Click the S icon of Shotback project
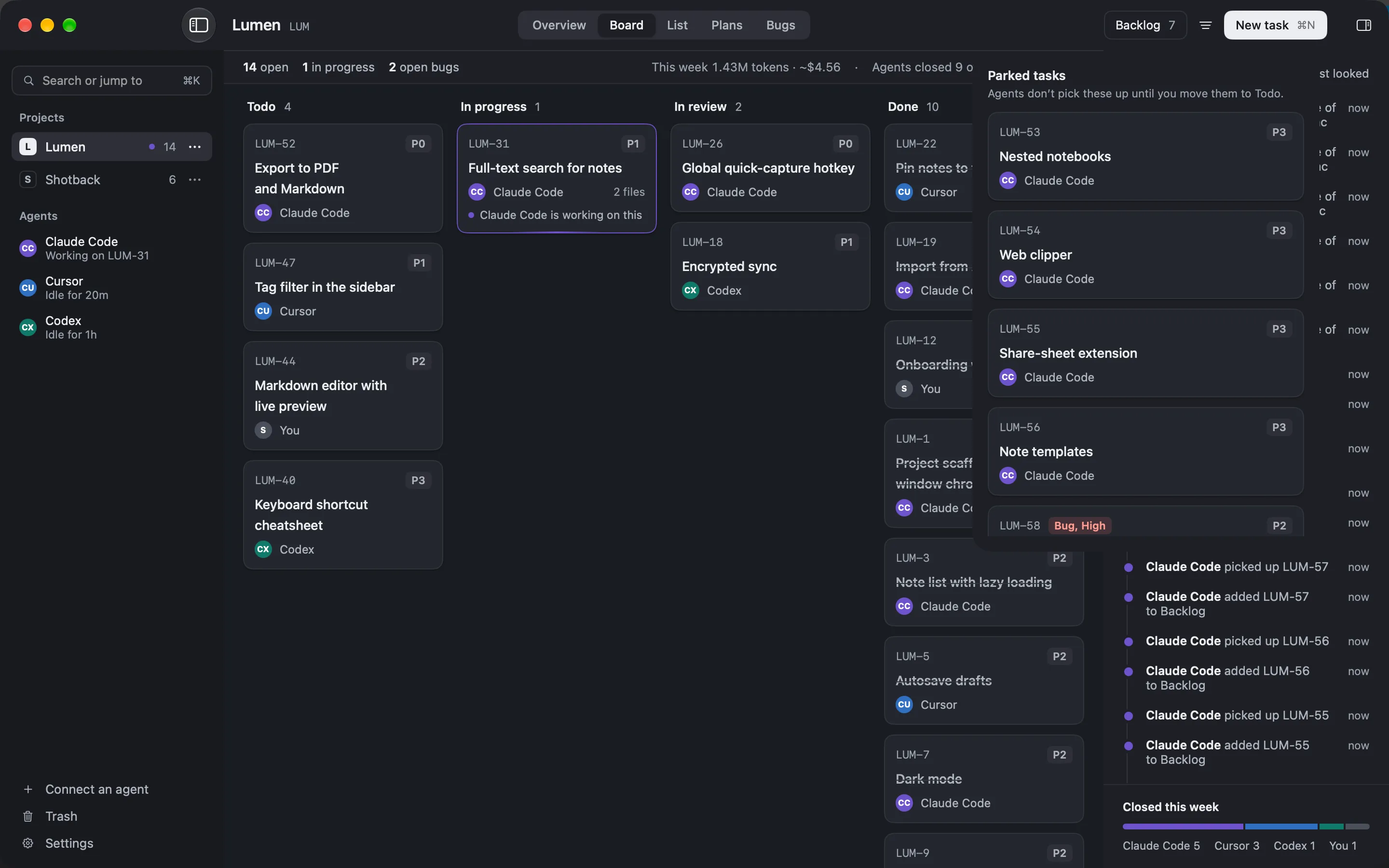This screenshot has width=1389, height=868. pos(27,180)
